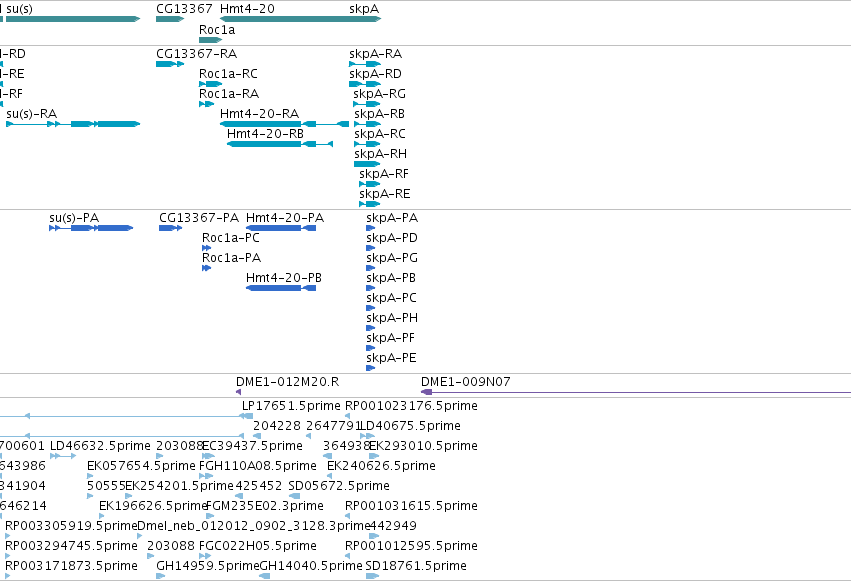Screen dimensions: 851x581
Task: Select the skpA-RG transcript label
Action: (379, 94)
